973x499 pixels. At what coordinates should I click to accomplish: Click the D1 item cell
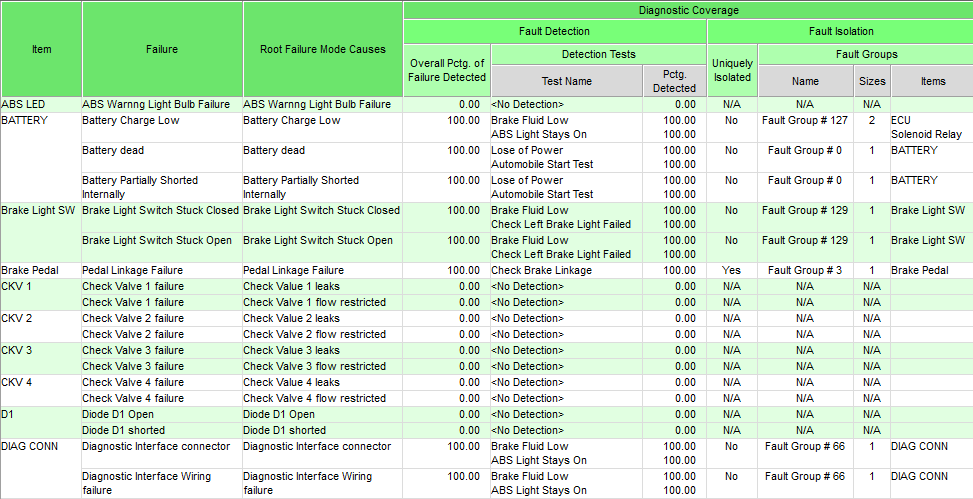[x=9, y=414]
